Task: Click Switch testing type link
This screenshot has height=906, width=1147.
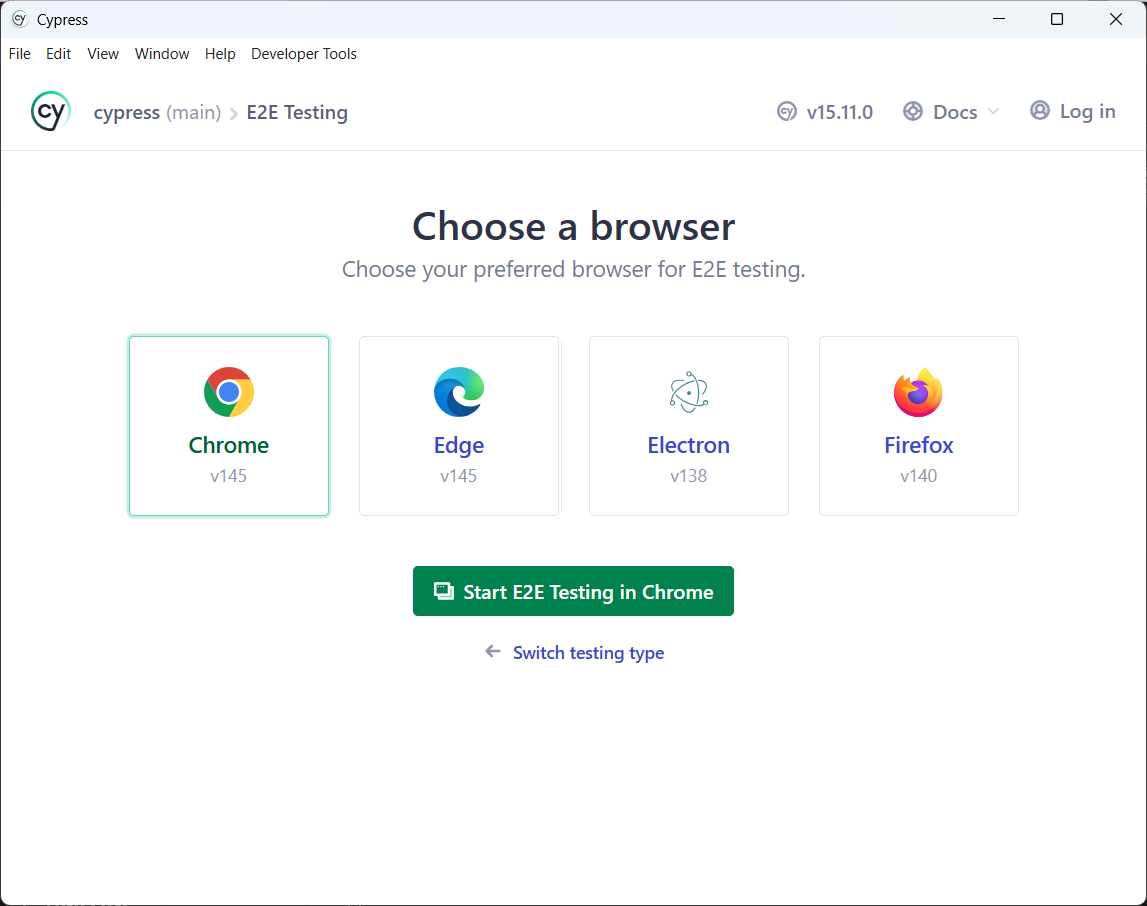Action: (x=588, y=653)
